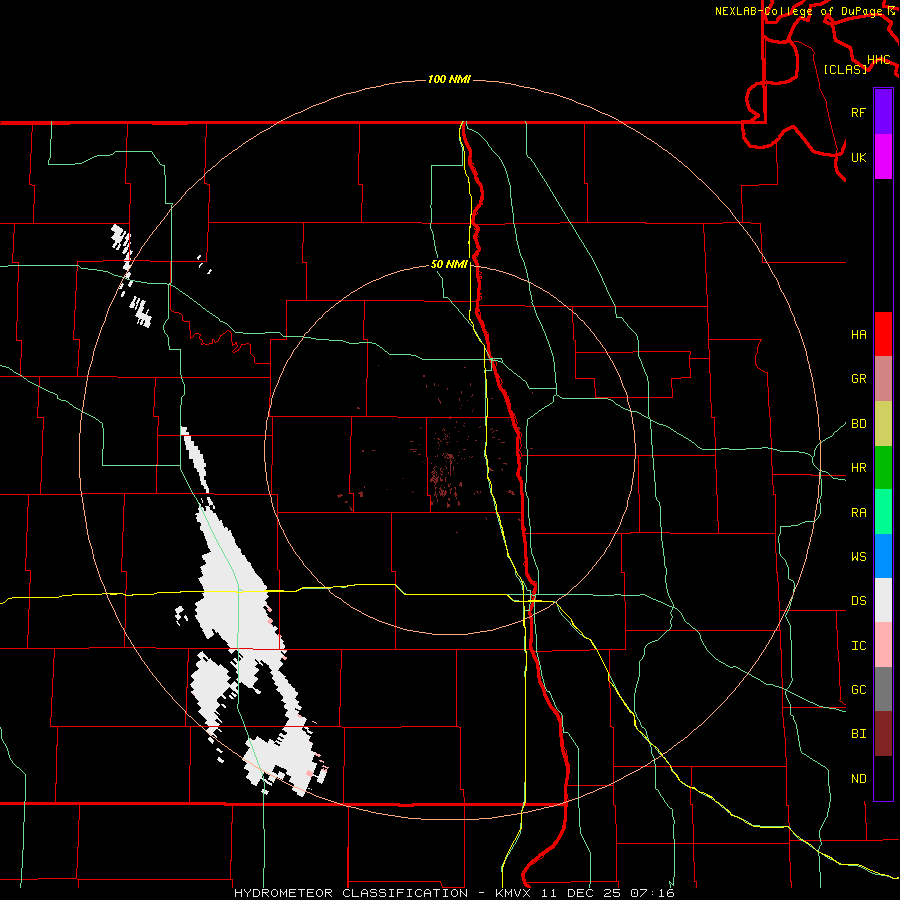The width and height of the screenshot is (900, 900).
Task: Click the WS blue legend swatch
Action: pos(883,556)
